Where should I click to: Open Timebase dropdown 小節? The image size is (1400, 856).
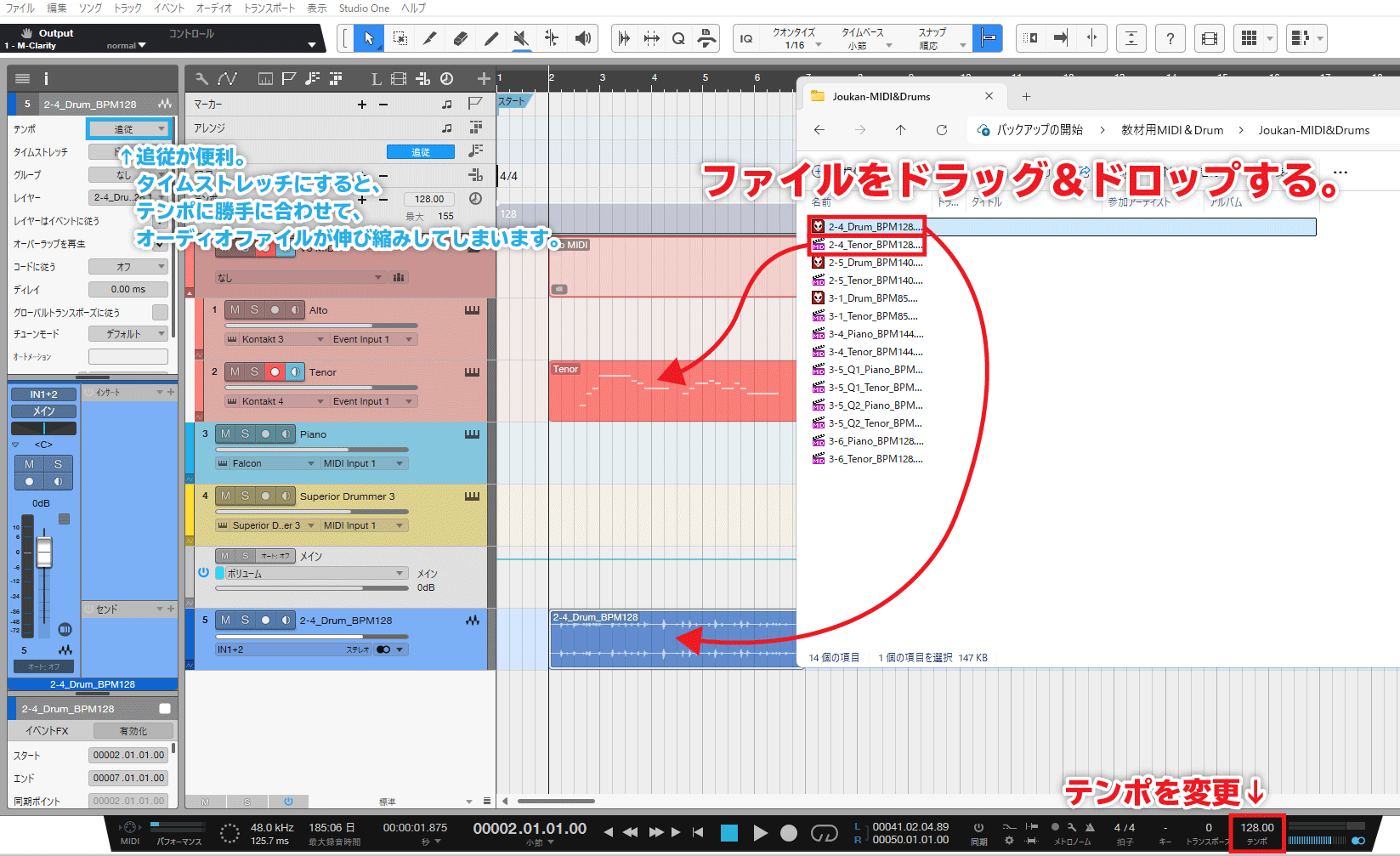click(x=866, y=45)
